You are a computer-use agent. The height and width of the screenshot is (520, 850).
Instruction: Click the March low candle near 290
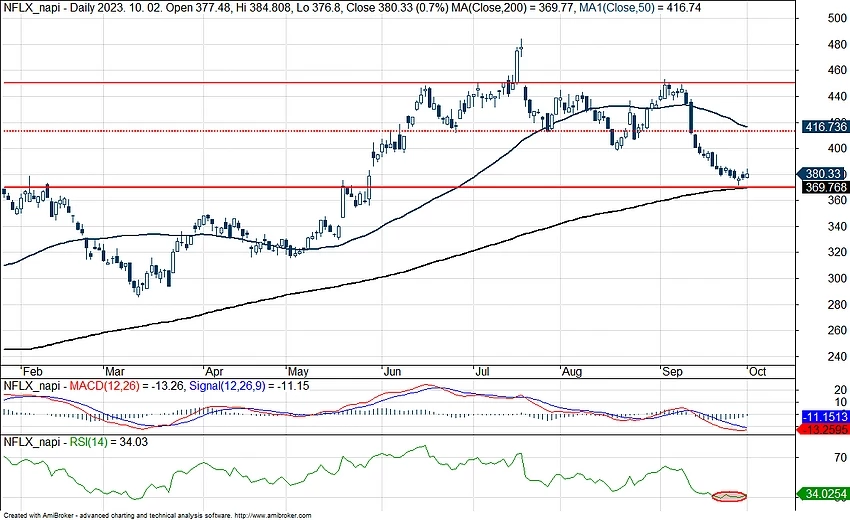pyautogui.click(x=138, y=288)
